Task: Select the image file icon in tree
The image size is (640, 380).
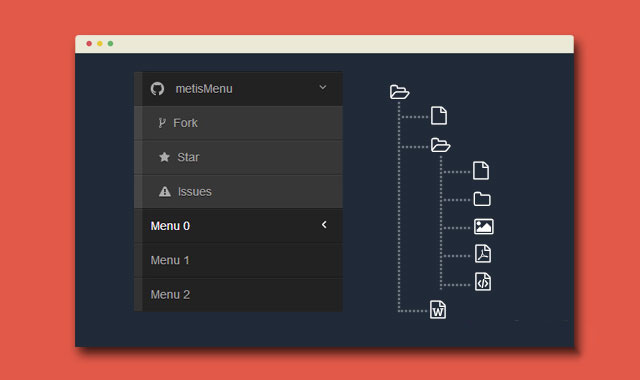Action: [484, 227]
